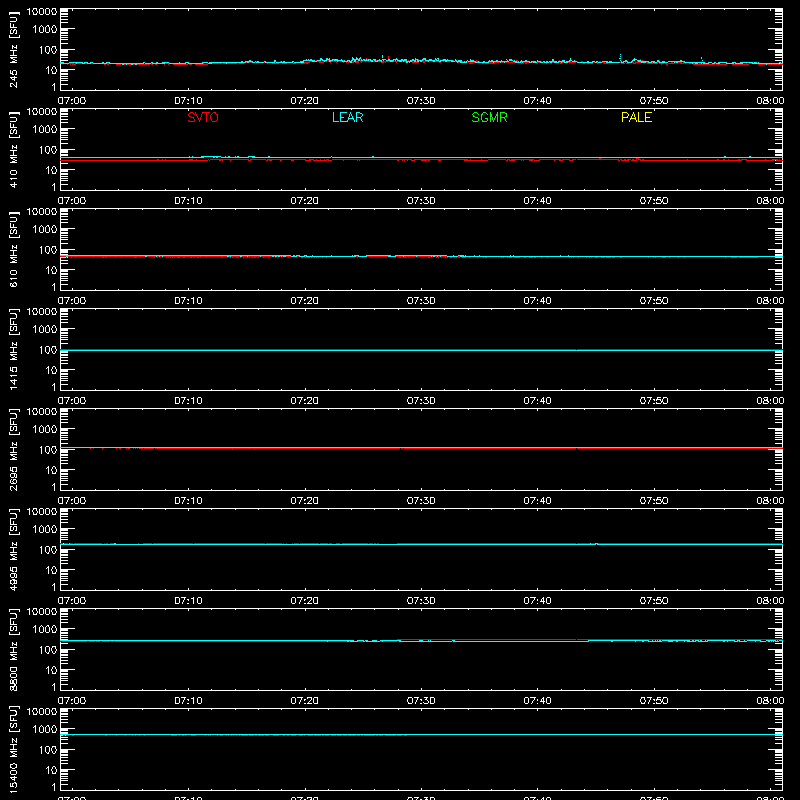Select the 610 MHz [SFU] axis label

pyautogui.click(x=14, y=249)
